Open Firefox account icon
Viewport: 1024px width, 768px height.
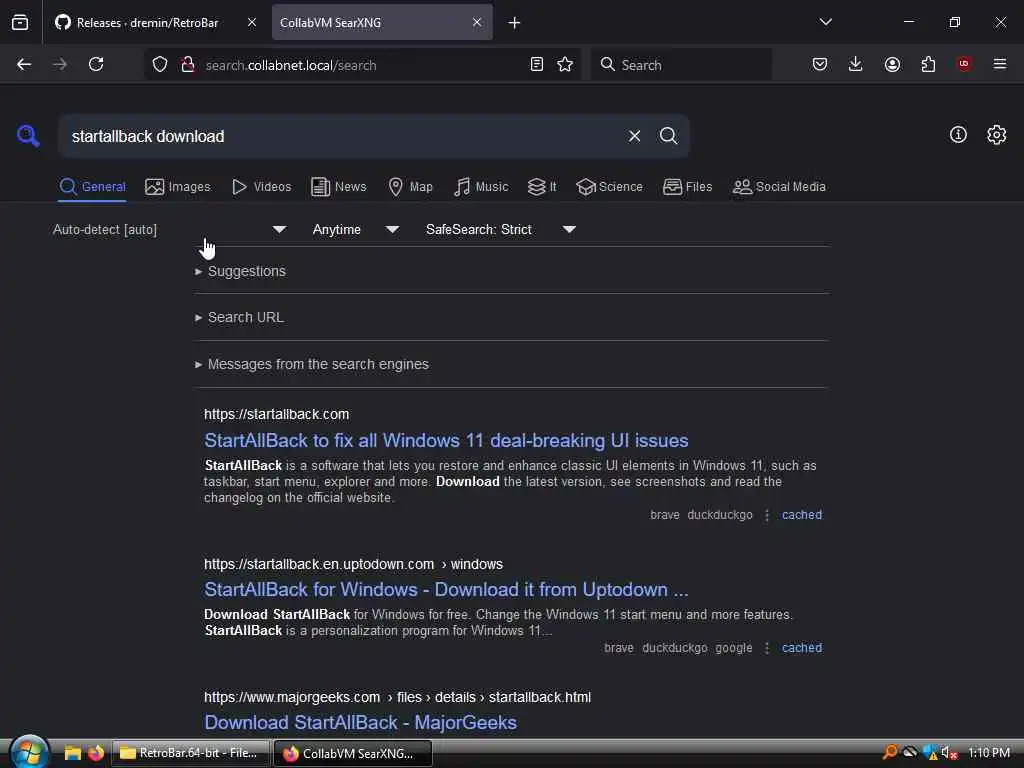pos(892,64)
